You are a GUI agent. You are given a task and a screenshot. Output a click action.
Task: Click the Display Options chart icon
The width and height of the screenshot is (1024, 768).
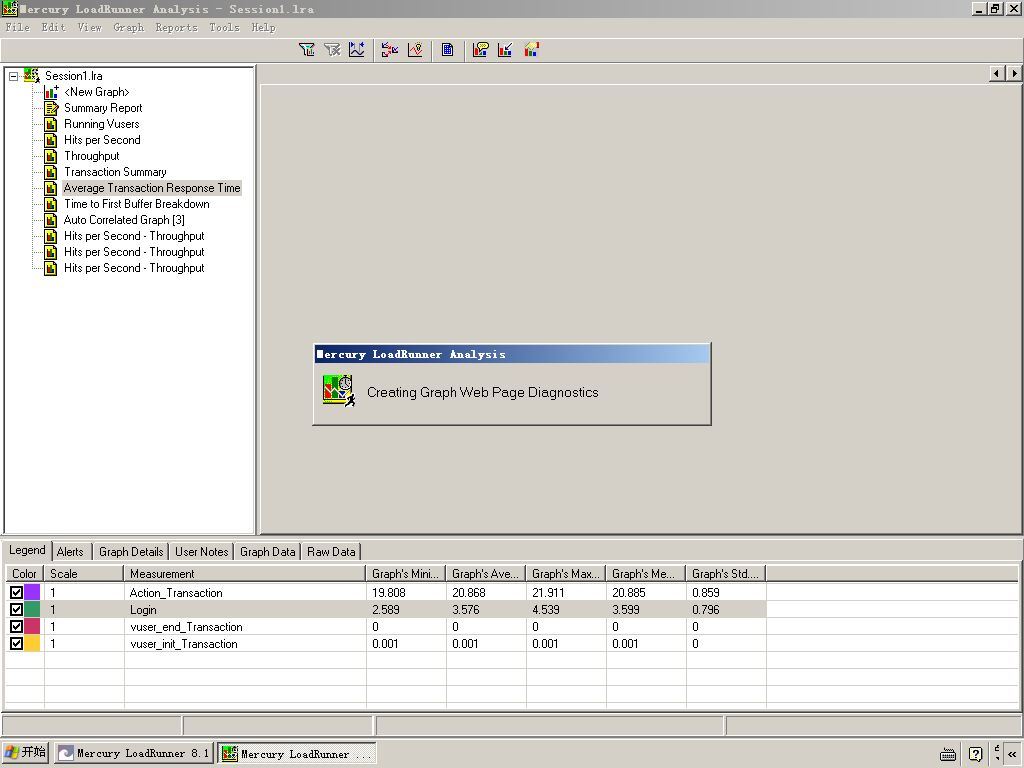[x=532, y=50]
